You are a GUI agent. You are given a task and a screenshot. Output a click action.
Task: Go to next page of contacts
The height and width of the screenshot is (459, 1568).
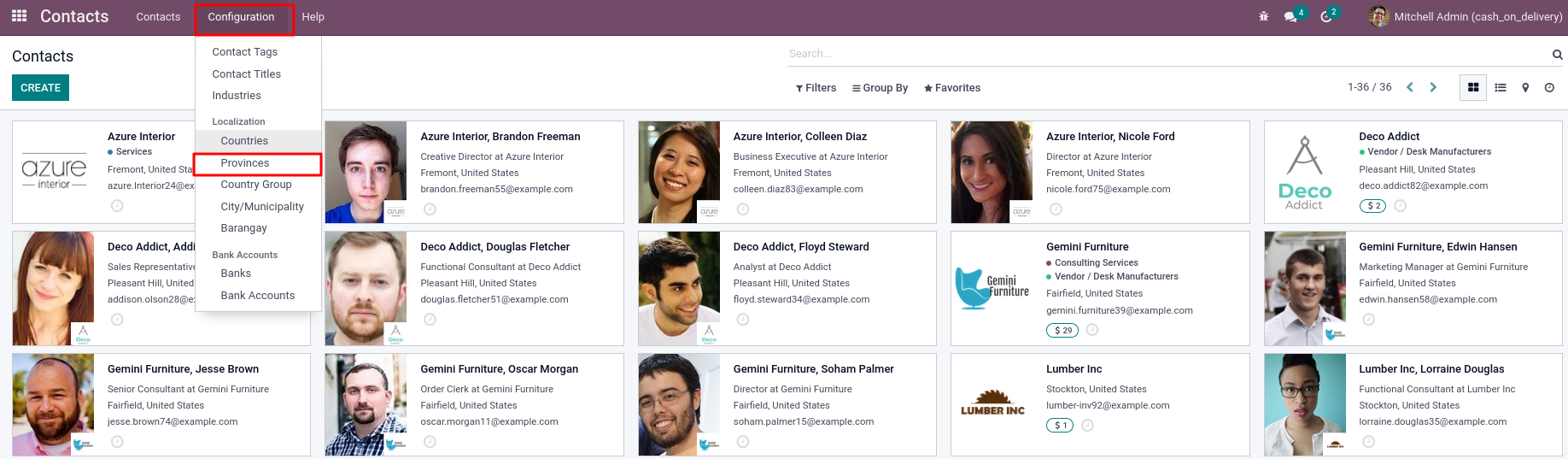click(1433, 87)
